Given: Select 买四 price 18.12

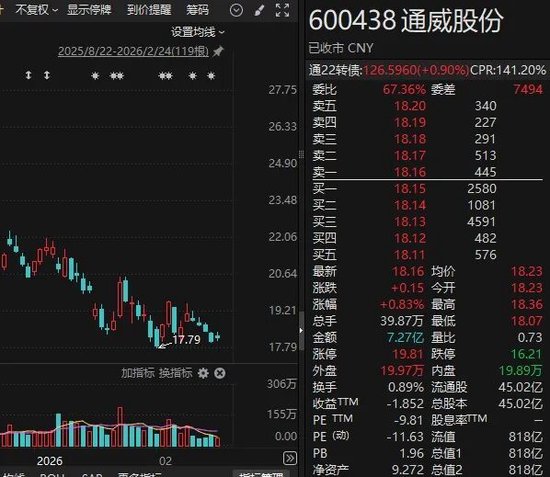Looking at the screenshot, I should (x=410, y=238).
